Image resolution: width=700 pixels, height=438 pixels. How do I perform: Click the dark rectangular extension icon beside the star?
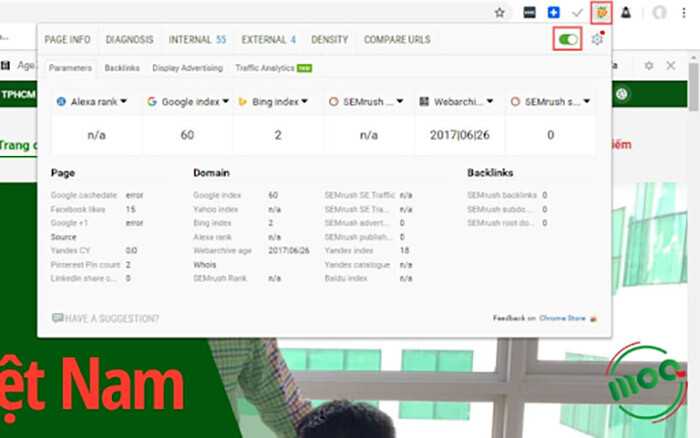click(x=529, y=13)
